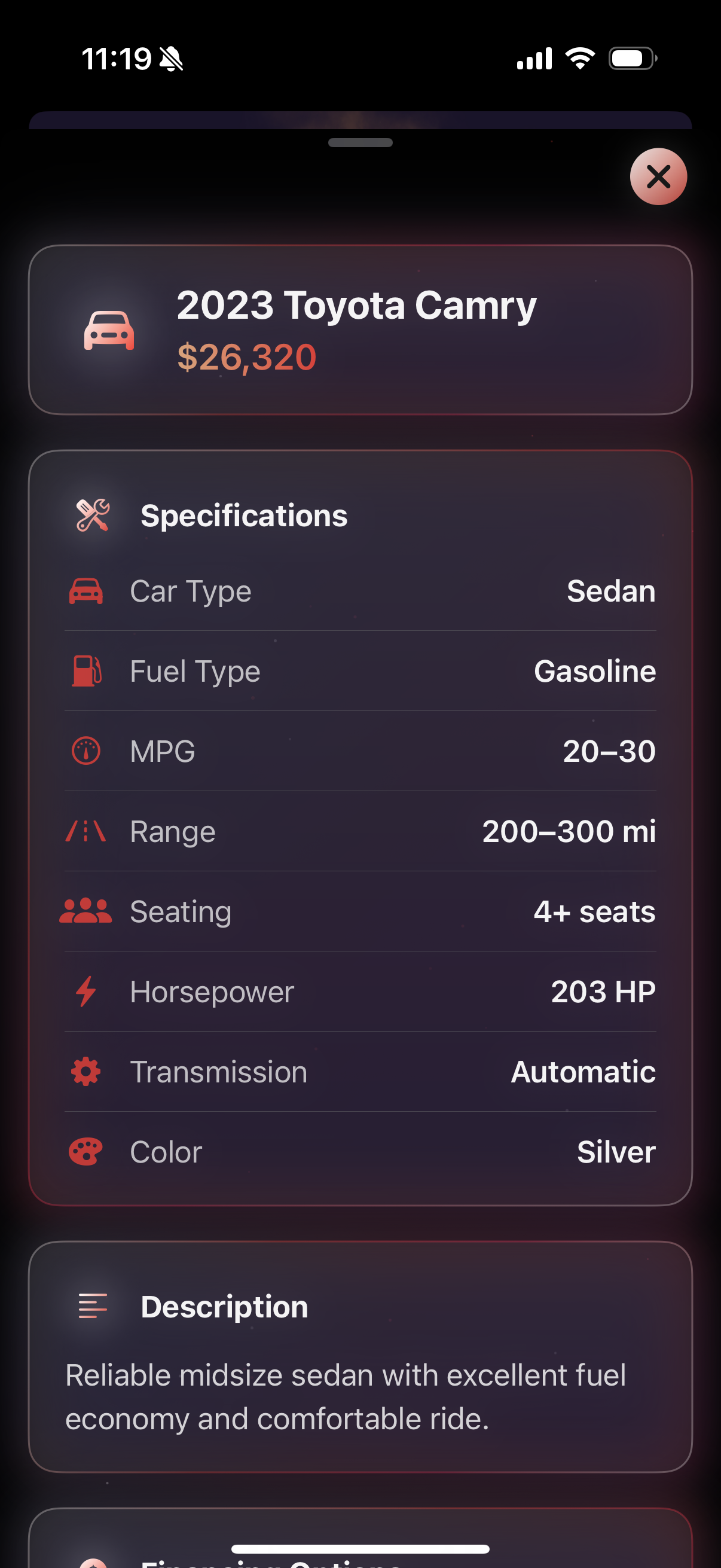Tap the silent mode bell icon in status bar
This screenshot has height=1568, width=721.
tap(171, 59)
